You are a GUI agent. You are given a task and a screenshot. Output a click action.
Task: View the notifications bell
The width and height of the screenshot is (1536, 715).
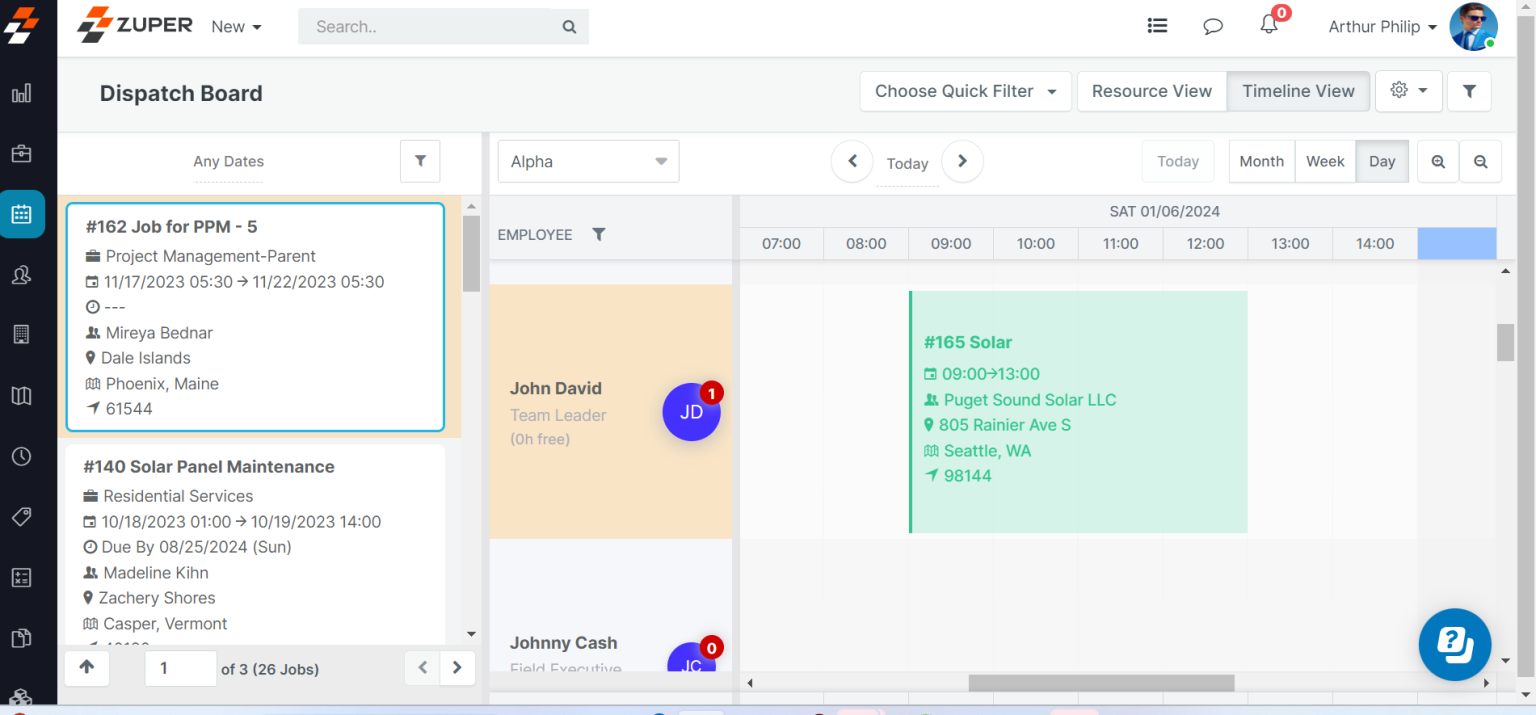(x=1268, y=25)
